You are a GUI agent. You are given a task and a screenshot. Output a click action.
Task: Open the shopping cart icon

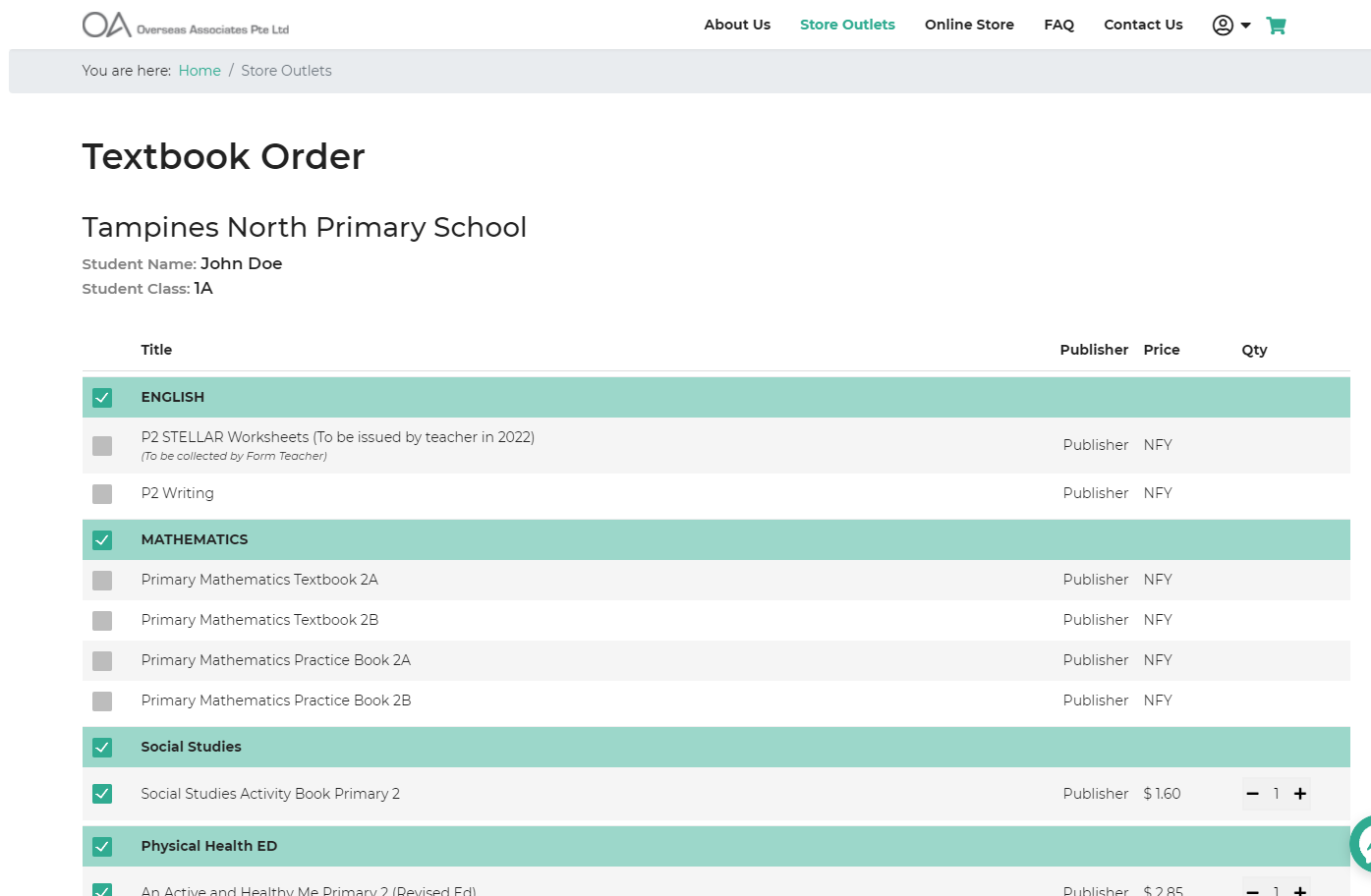pos(1276,26)
